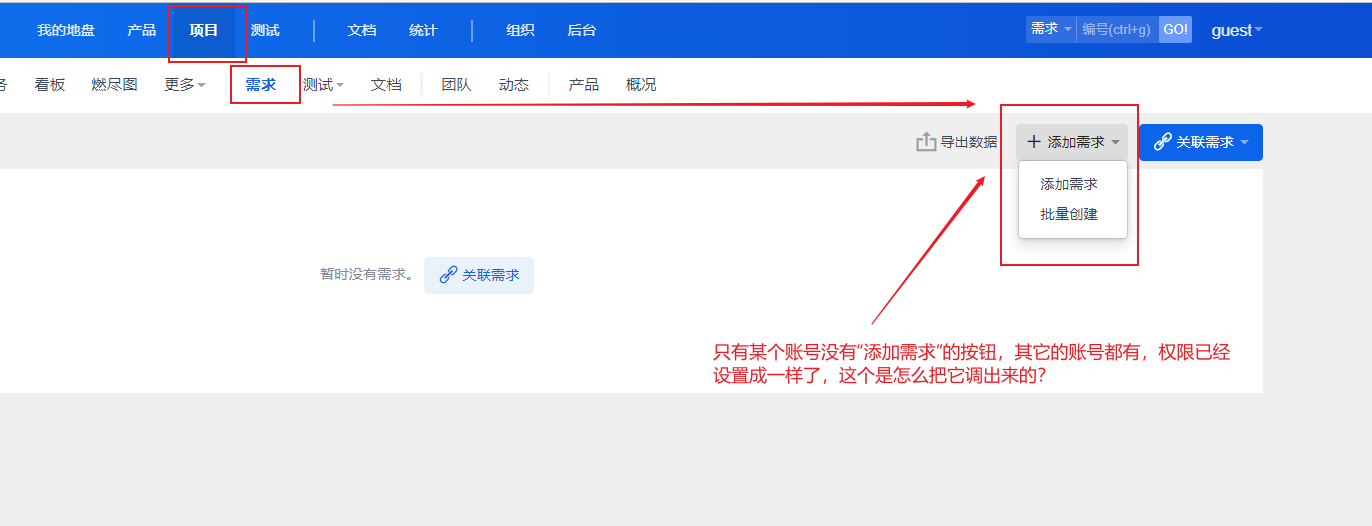This screenshot has height=526, width=1372.
Task: Open 统计 in top navigation
Action: click(423, 30)
